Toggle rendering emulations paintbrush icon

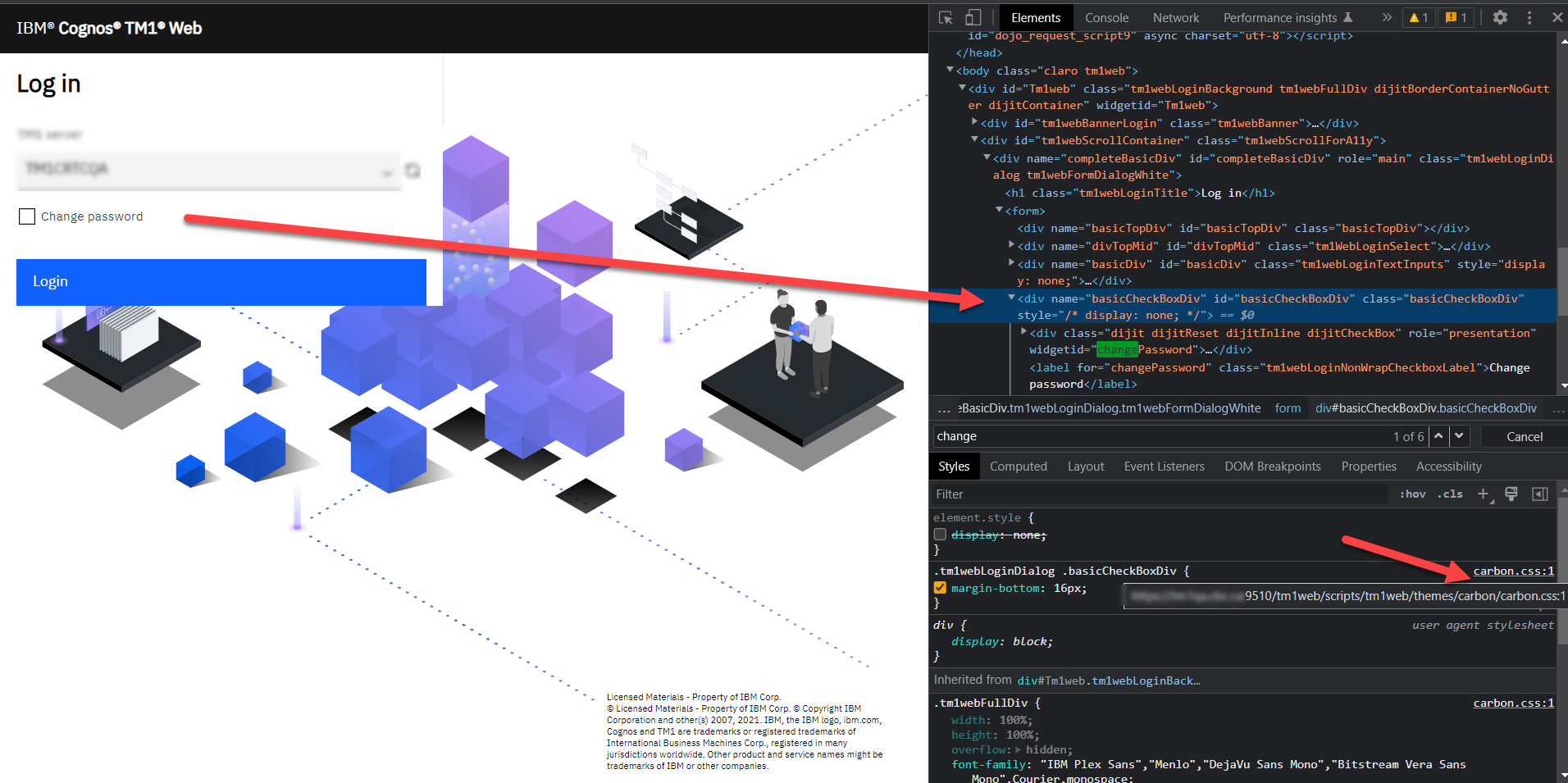(1511, 494)
